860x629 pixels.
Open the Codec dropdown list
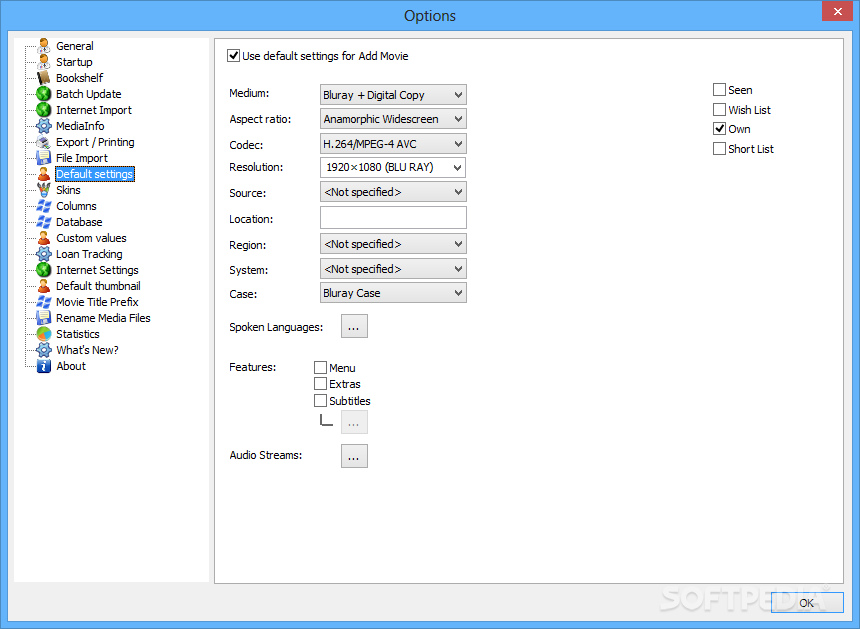pos(393,144)
